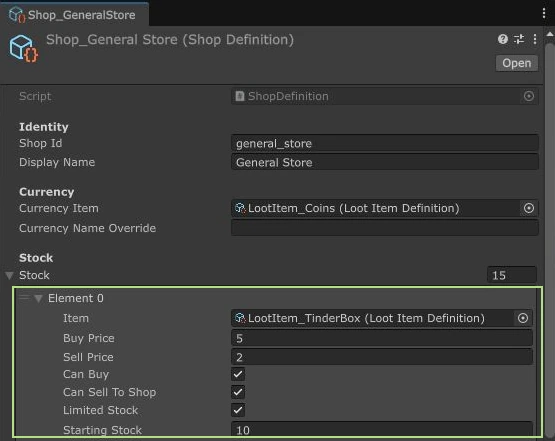555x441 pixels.
Task: Click the Buy Price field
Action: (382, 338)
